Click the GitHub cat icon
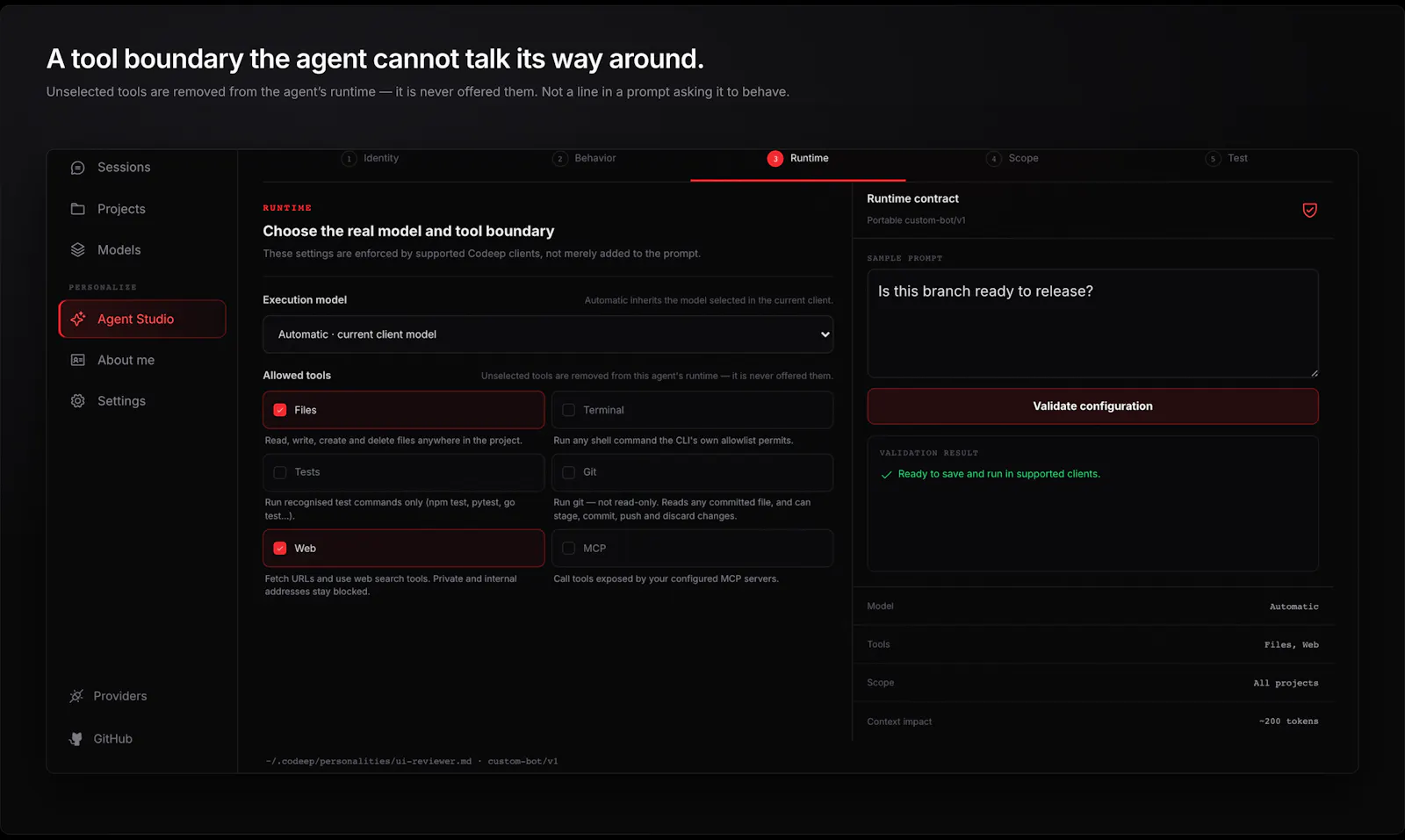This screenshot has height=840, width=1405. pyautogui.click(x=76, y=739)
